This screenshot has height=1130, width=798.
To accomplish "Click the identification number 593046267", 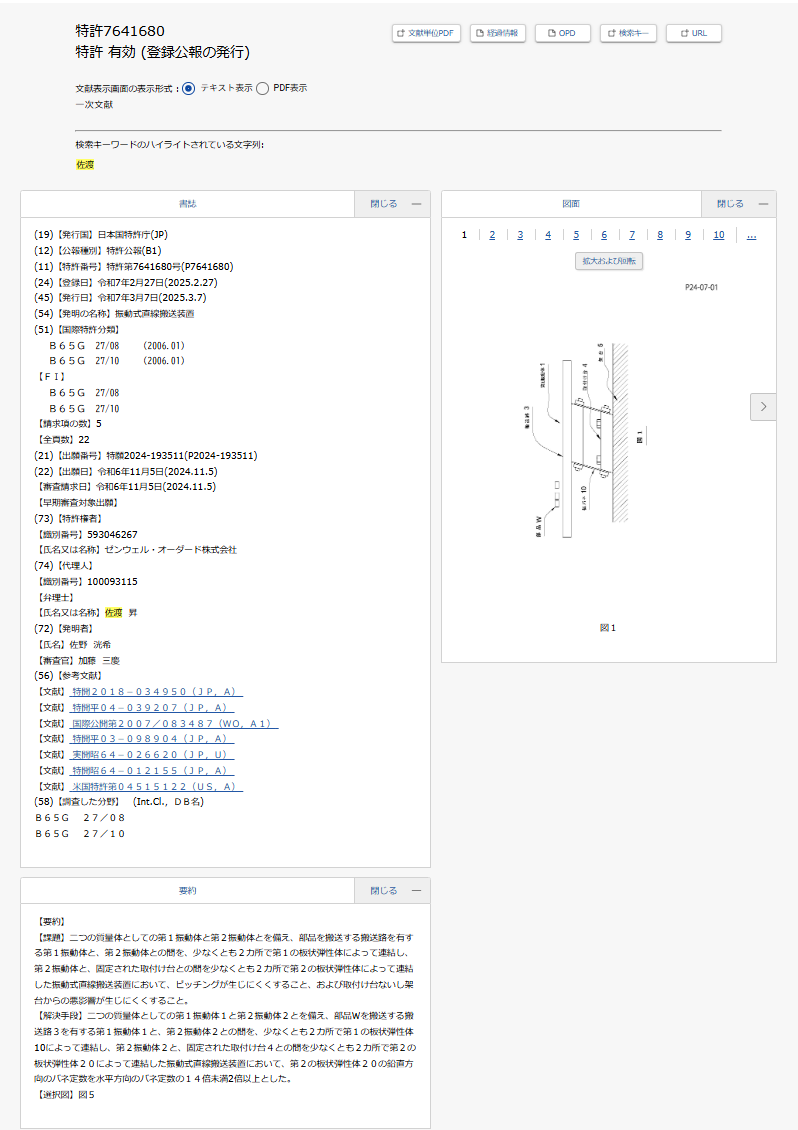I will [x=112, y=535].
